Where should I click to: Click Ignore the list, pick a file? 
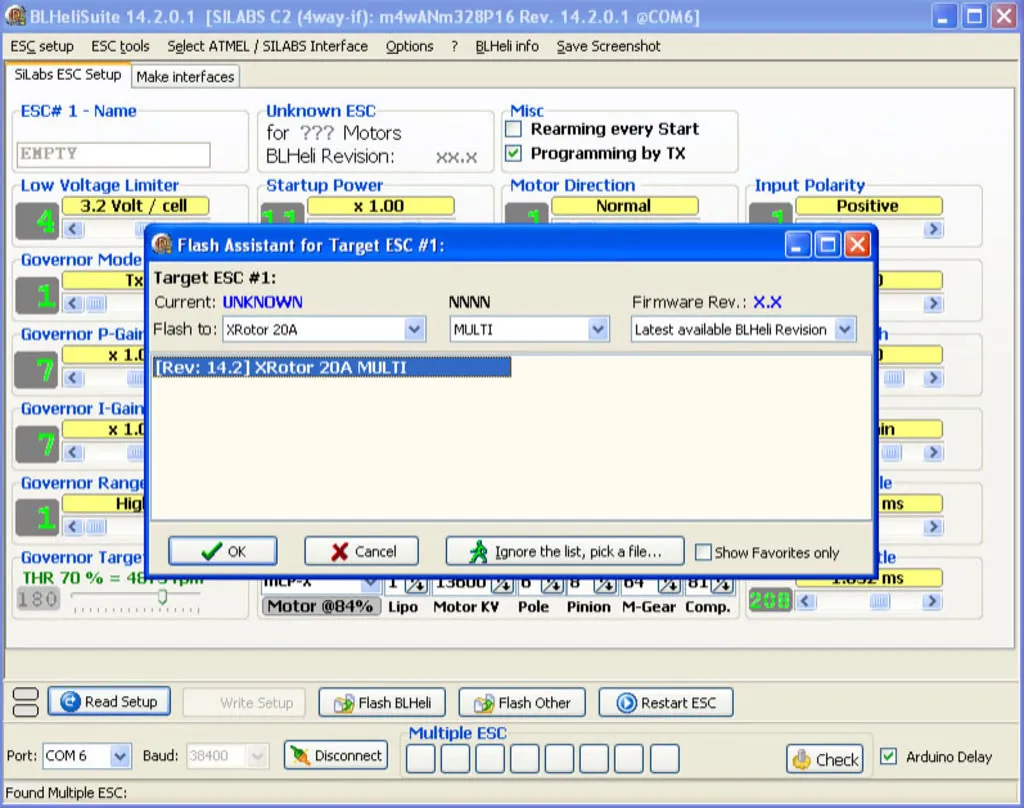565,551
